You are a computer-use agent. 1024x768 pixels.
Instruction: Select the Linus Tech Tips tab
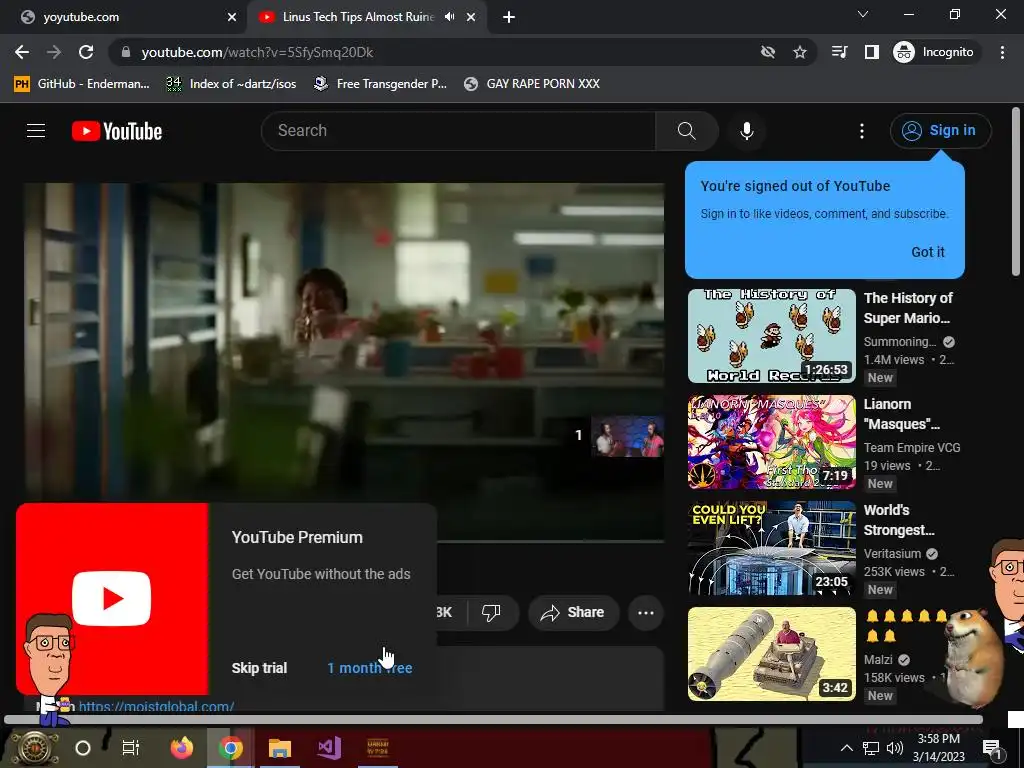(x=356, y=17)
